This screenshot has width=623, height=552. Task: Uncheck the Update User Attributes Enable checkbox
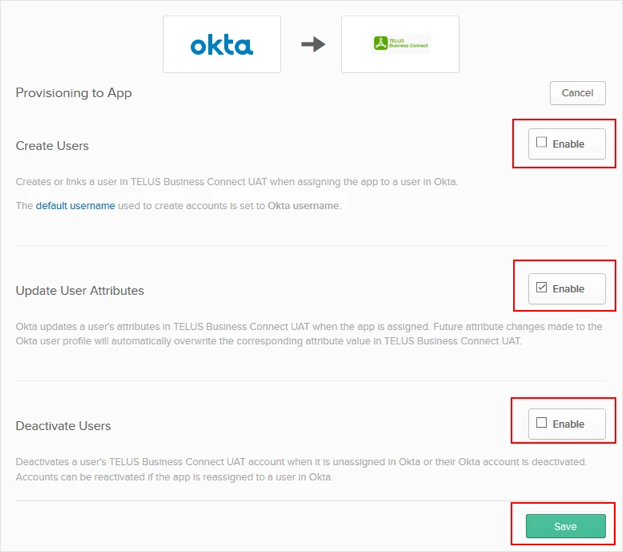[x=542, y=288]
